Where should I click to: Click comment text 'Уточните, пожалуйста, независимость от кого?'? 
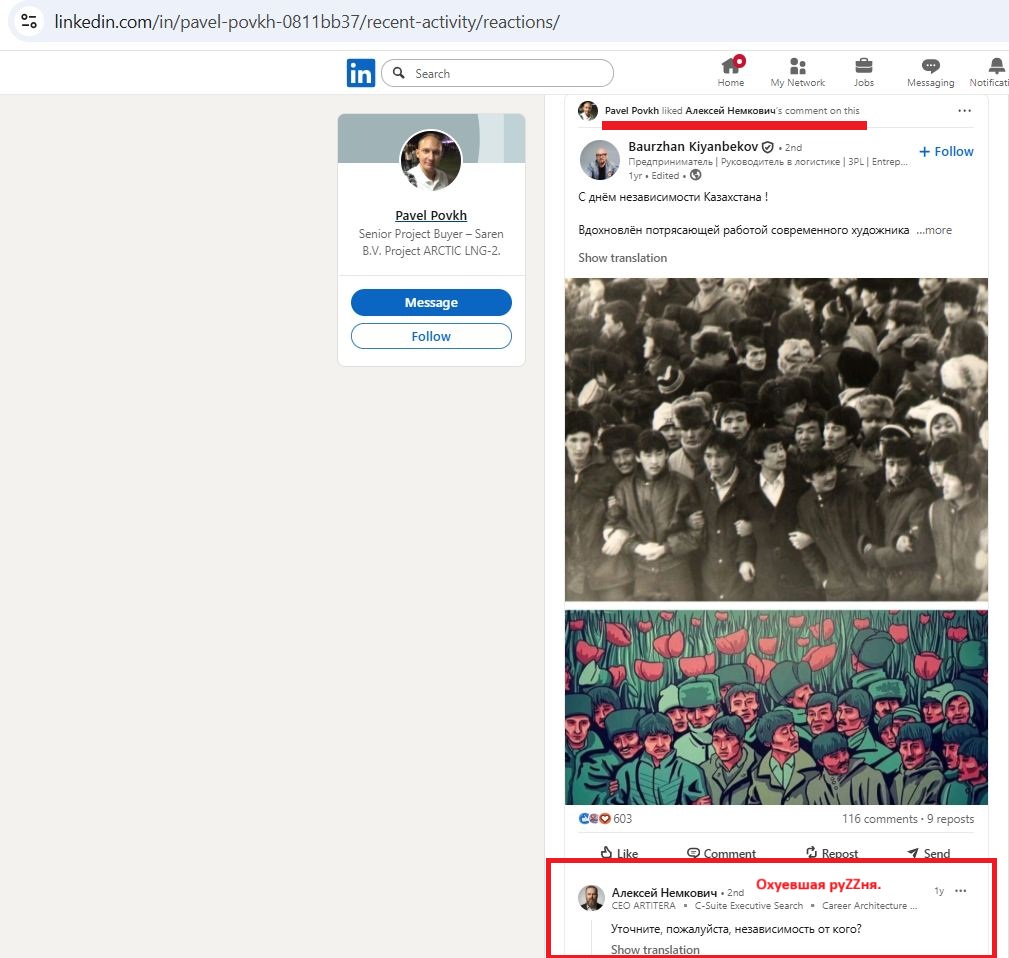(x=736, y=928)
